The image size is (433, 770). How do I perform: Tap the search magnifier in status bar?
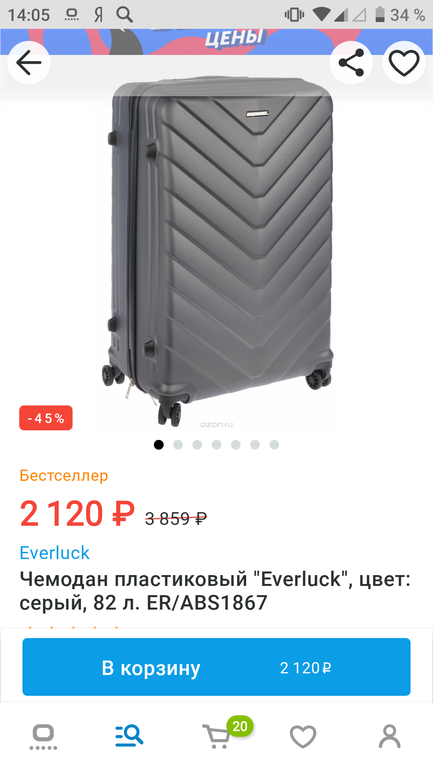pos(124,15)
